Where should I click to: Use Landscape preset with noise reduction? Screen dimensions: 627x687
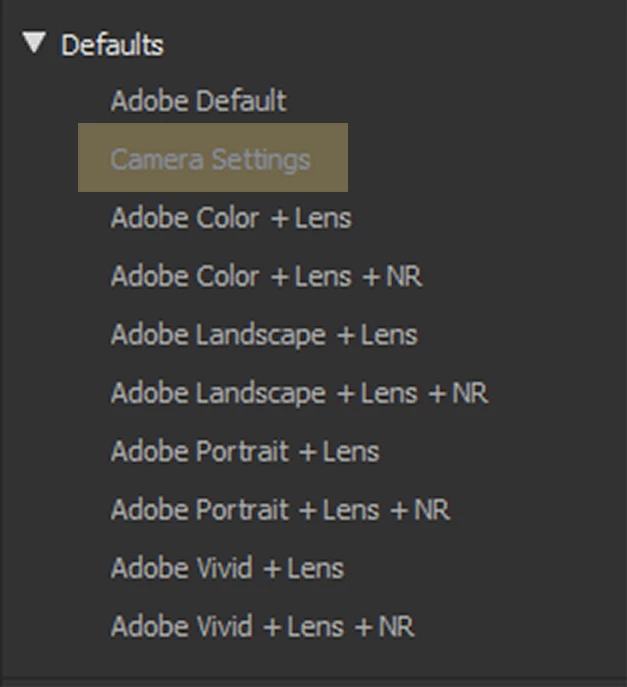[x=299, y=393]
